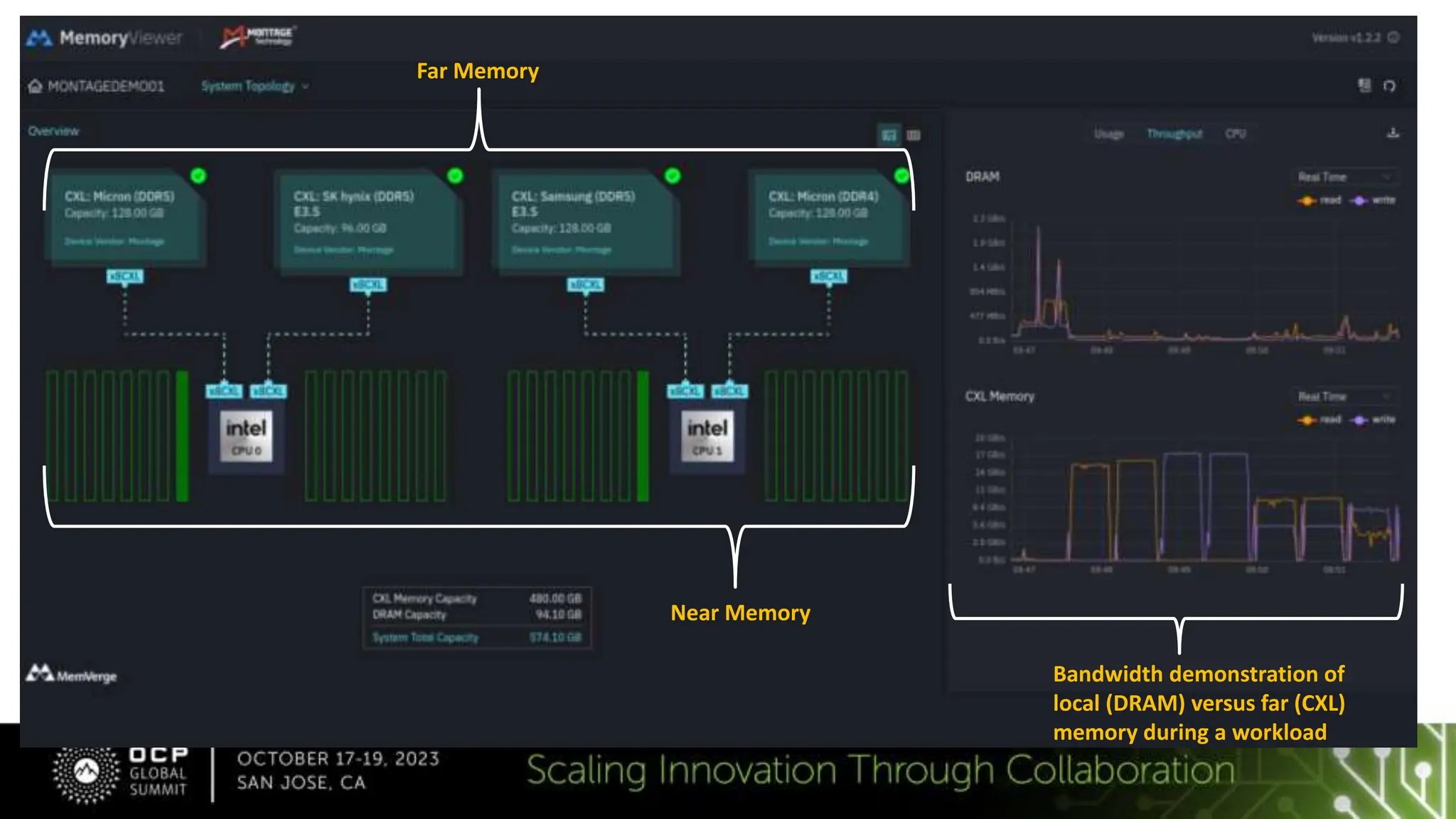Screen dimensions: 1456x819
Task: Switch to the CPU tab
Action: point(1235,134)
